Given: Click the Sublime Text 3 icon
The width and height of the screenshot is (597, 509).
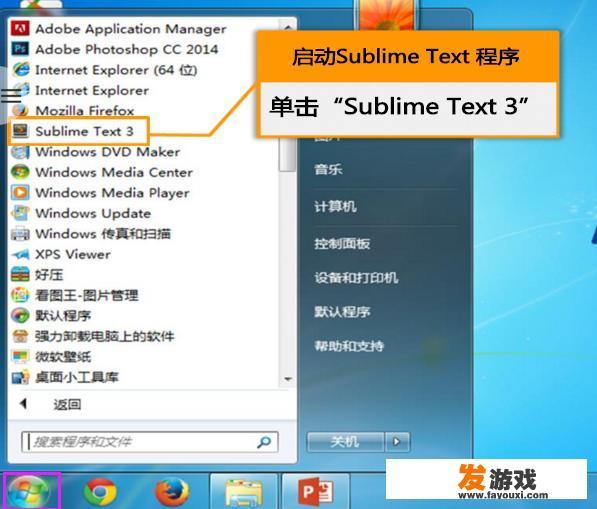Looking at the screenshot, I should tap(20, 131).
